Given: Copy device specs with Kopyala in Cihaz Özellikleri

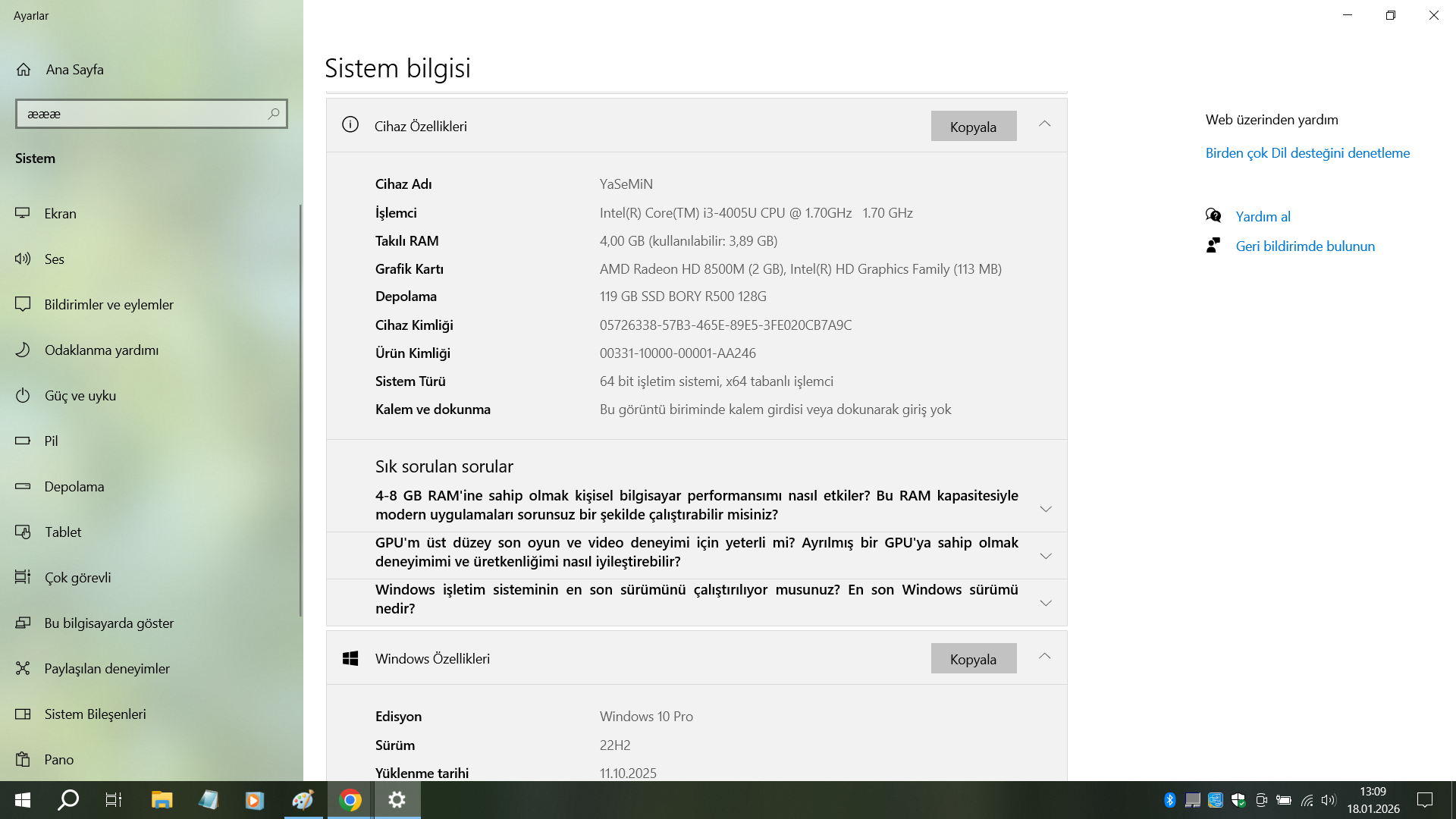Looking at the screenshot, I should (974, 127).
